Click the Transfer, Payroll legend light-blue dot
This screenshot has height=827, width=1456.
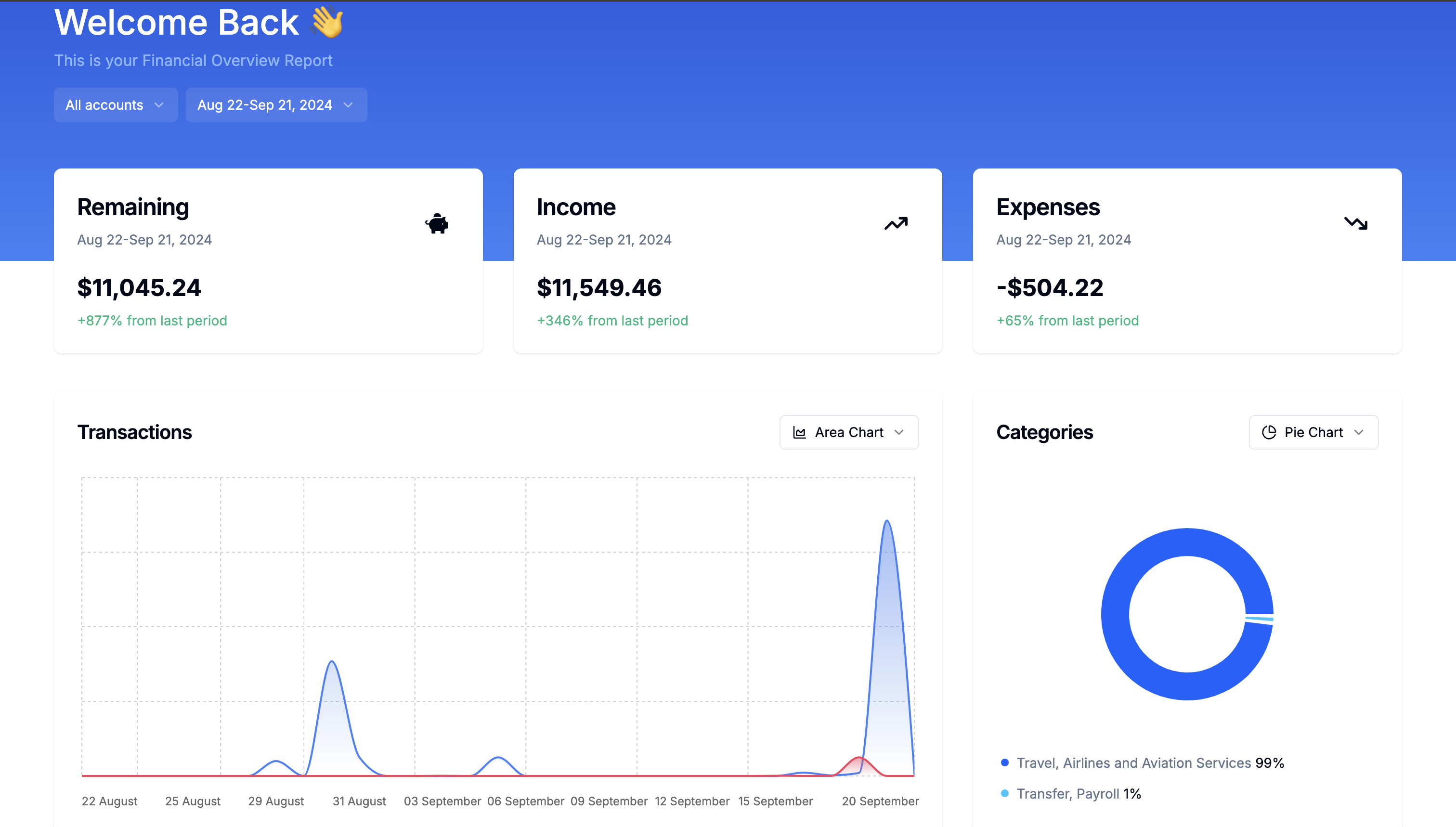click(x=1004, y=793)
